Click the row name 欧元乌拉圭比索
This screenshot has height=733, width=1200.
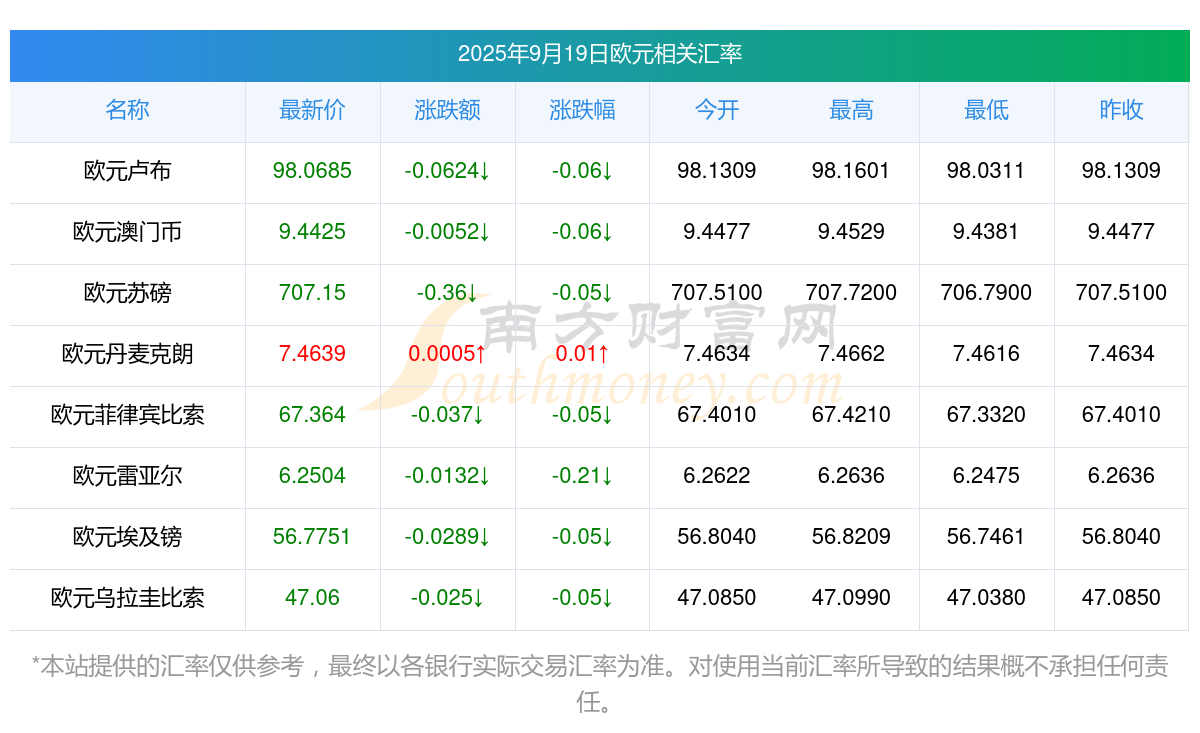(x=128, y=598)
